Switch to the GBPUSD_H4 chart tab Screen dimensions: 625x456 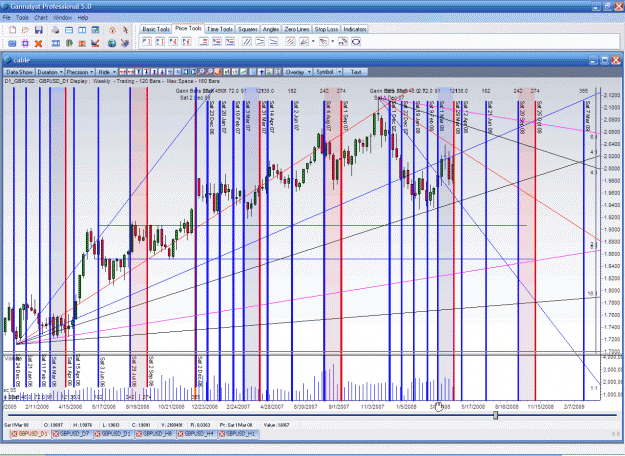199,434
